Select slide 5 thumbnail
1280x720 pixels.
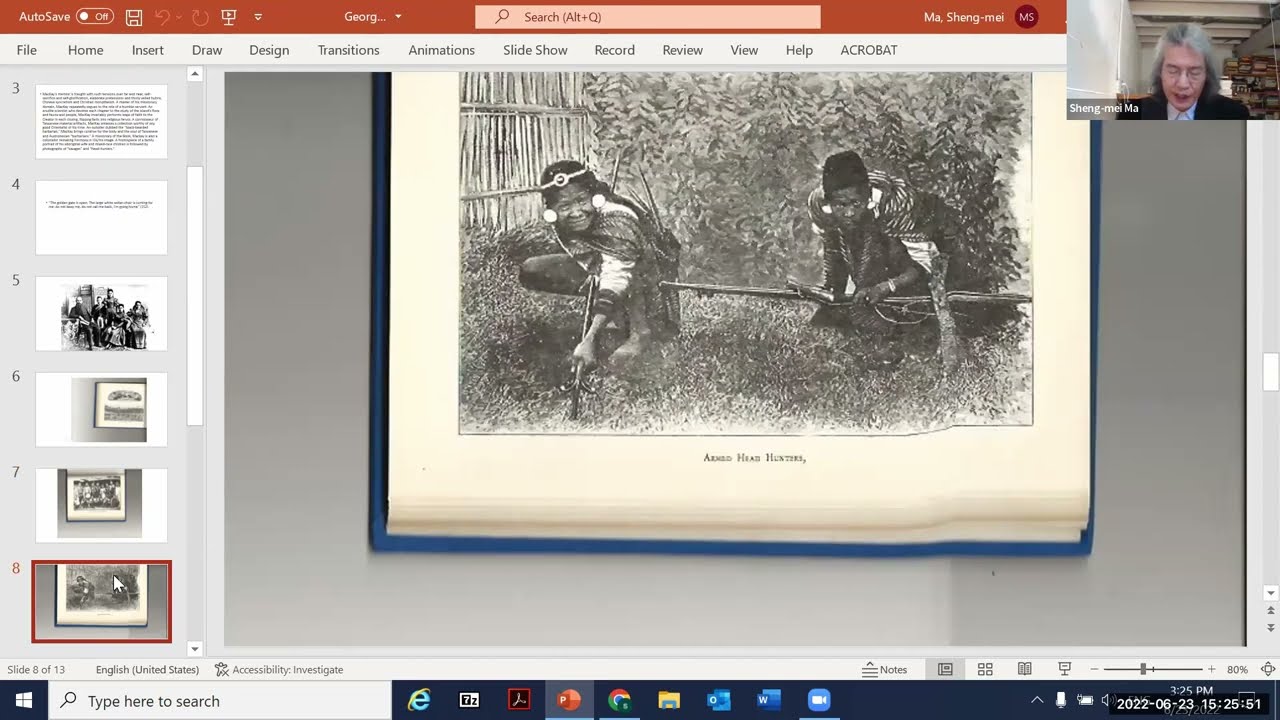[x=101, y=314]
